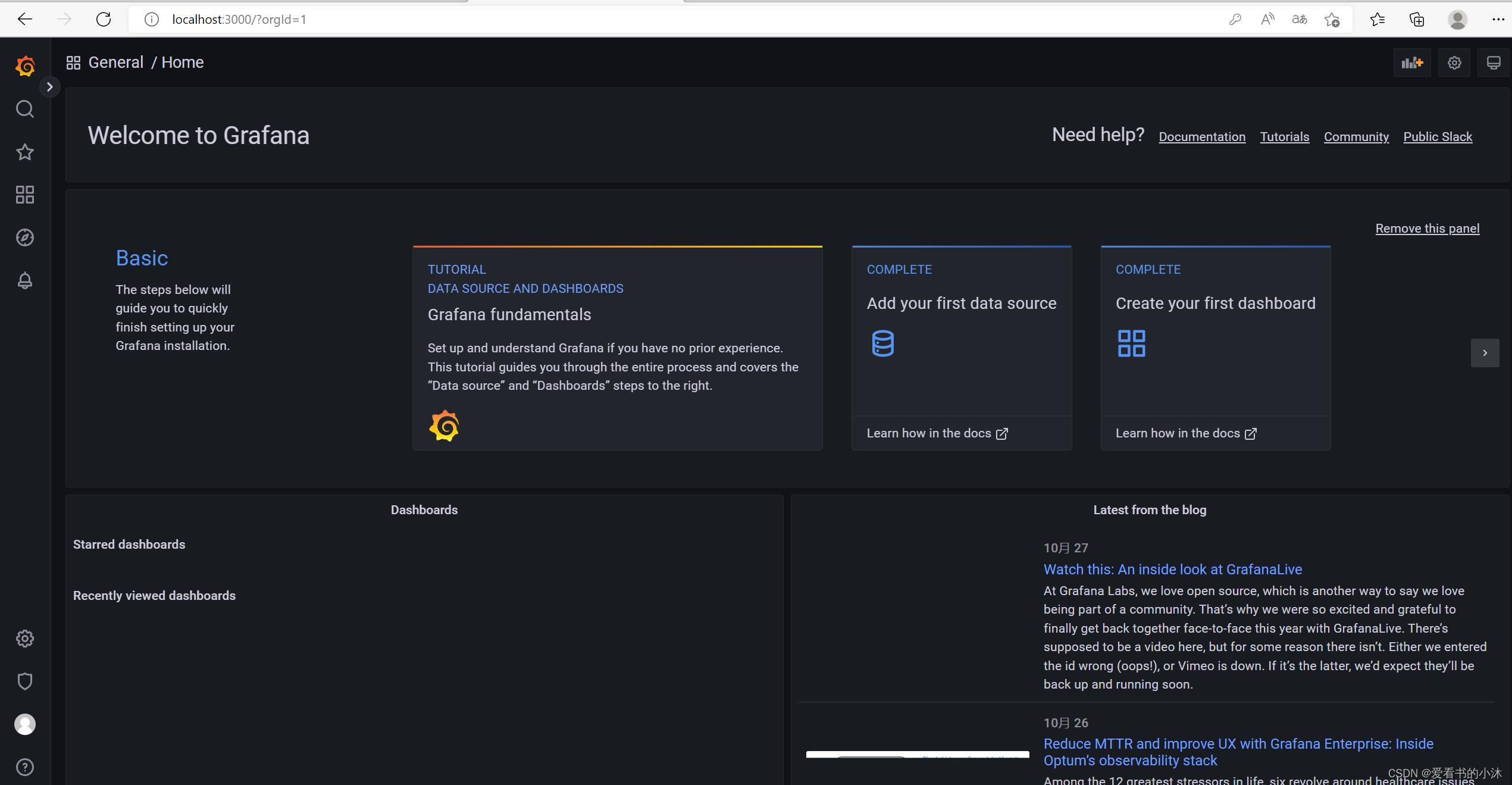The height and width of the screenshot is (785, 1512).
Task: Click external link icon in data source card
Action: coord(1002,434)
